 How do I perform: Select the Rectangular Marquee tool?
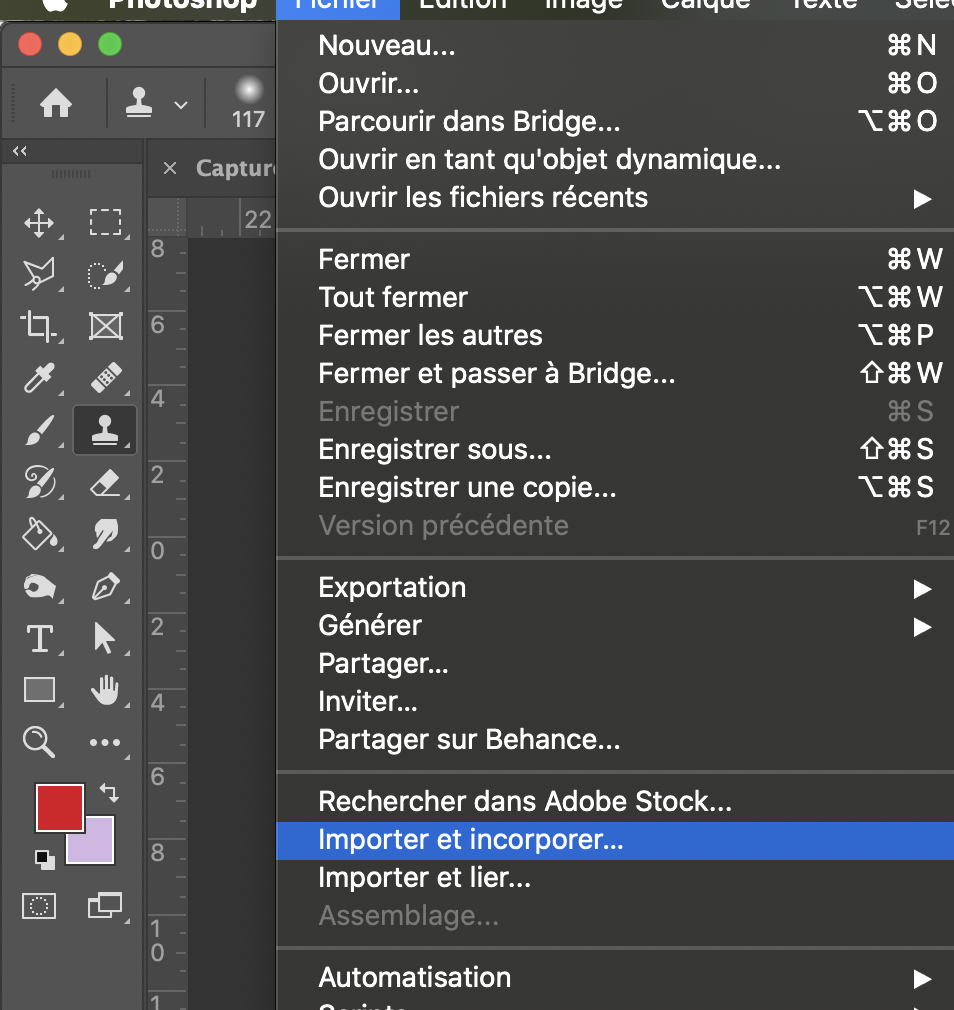click(105, 222)
